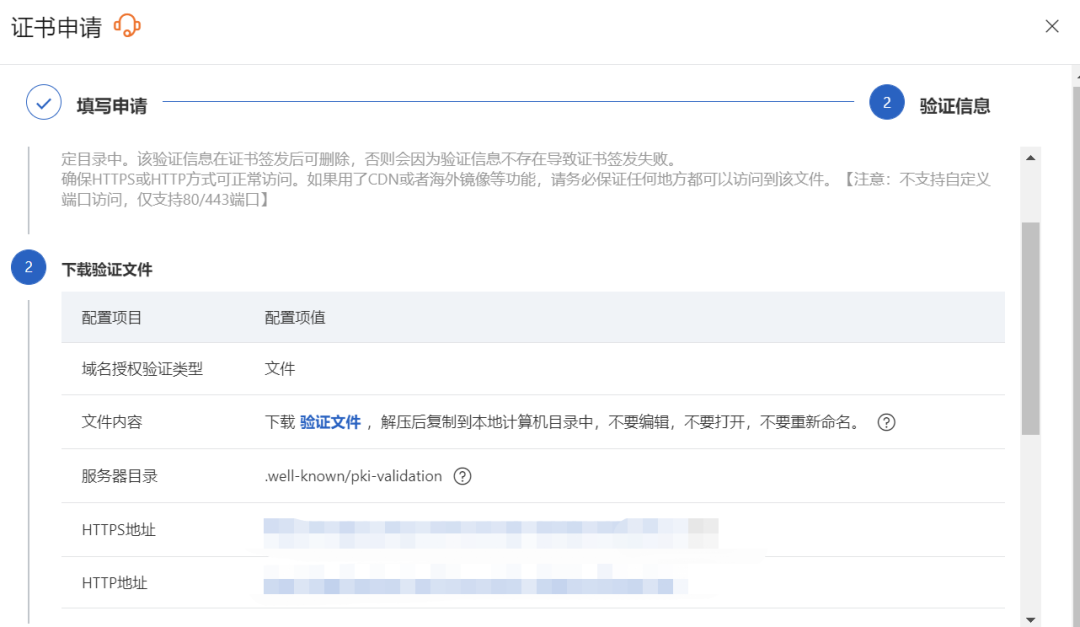1080x627 pixels.
Task: Click the completed checkmark step circle
Action: click(x=44, y=103)
